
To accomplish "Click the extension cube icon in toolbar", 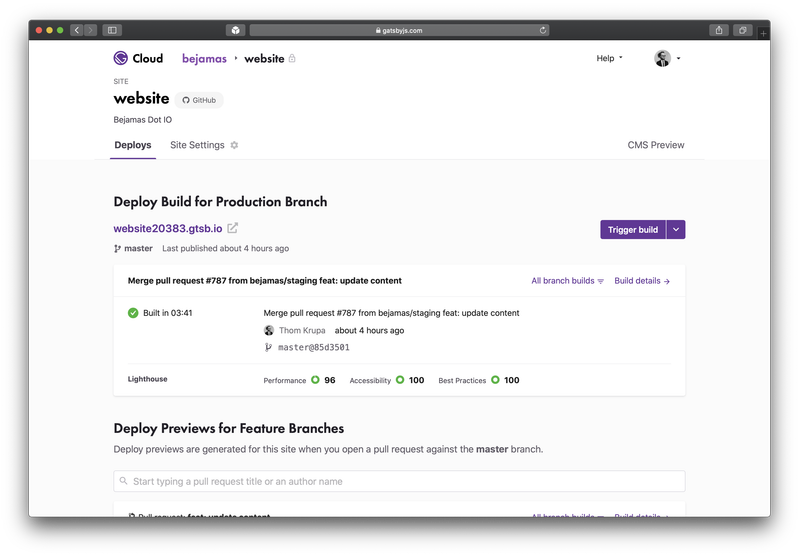I will tap(235, 30).
